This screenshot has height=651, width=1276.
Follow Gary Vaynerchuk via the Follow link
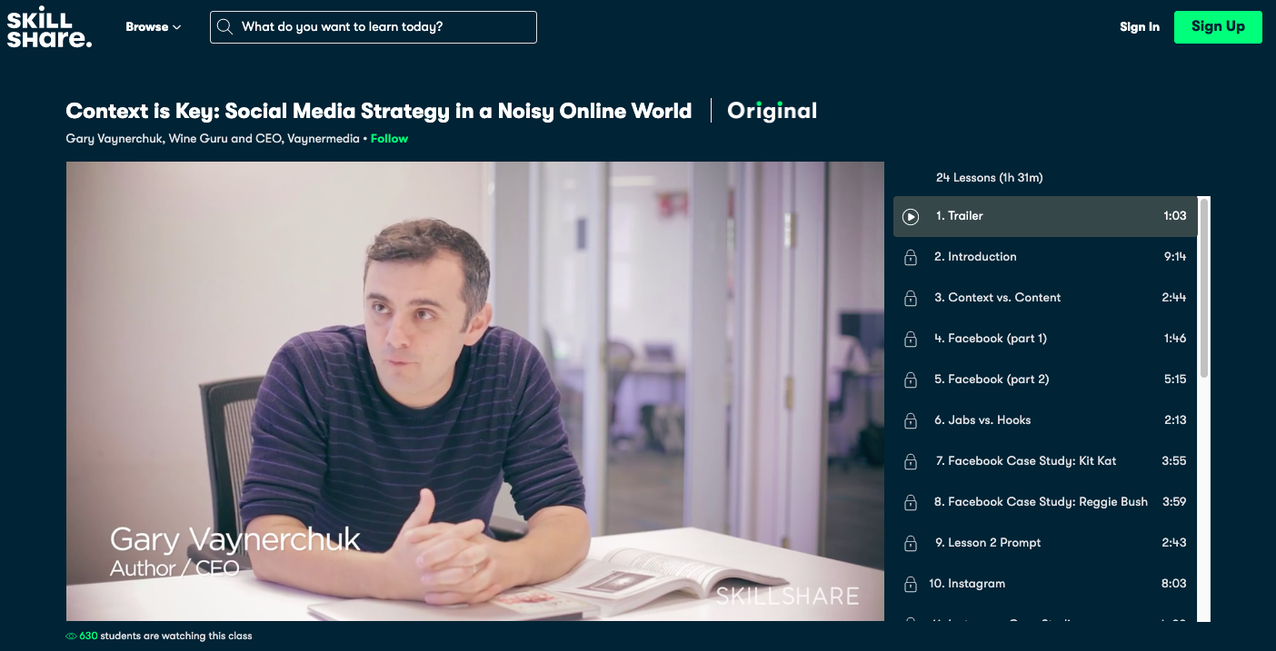tap(389, 139)
